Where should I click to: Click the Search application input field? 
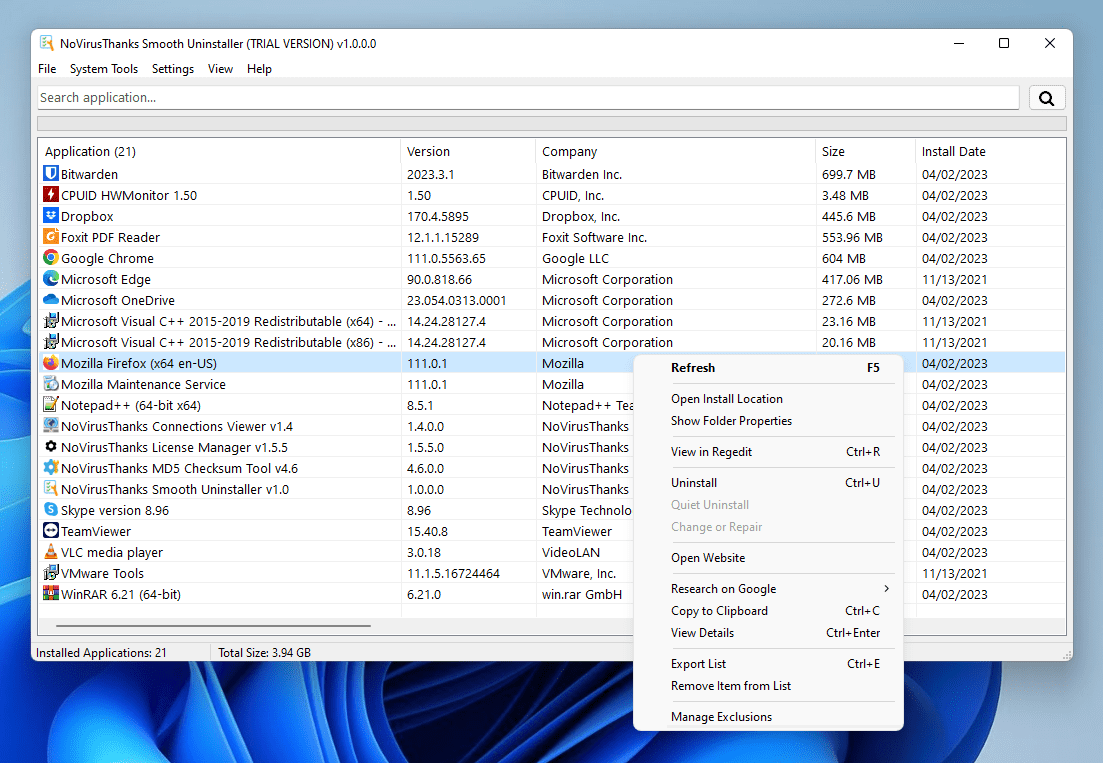click(528, 98)
